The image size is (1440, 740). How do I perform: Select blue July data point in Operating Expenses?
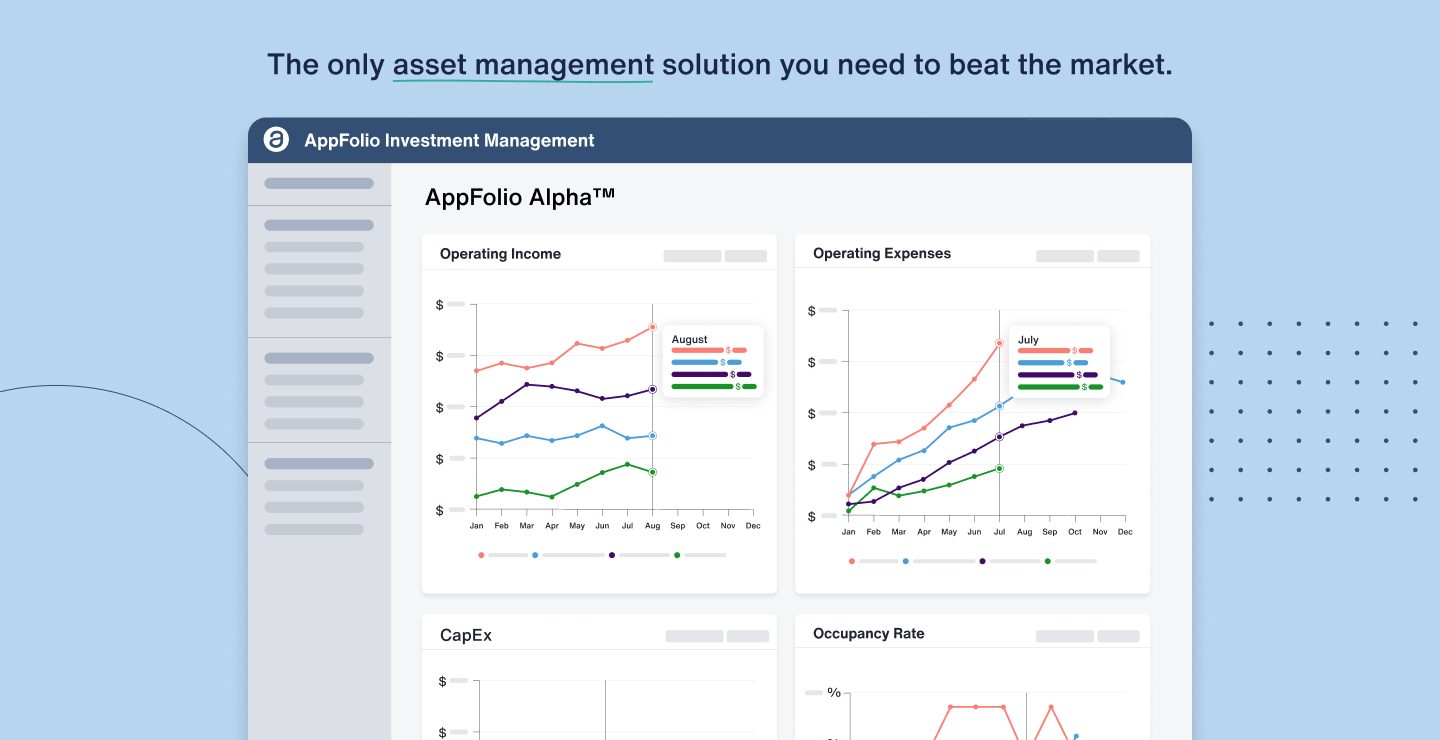tap(999, 406)
